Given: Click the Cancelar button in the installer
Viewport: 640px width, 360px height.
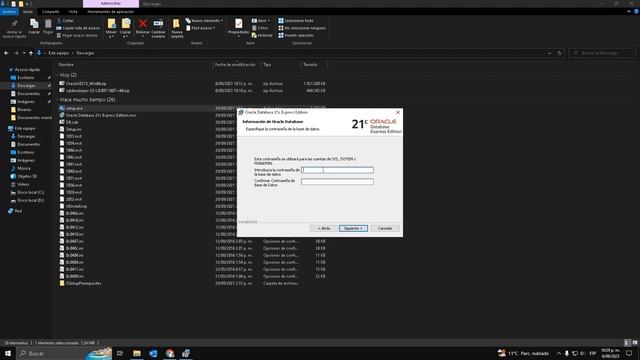Looking at the screenshot, I should pyautogui.click(x=385, y=228).
